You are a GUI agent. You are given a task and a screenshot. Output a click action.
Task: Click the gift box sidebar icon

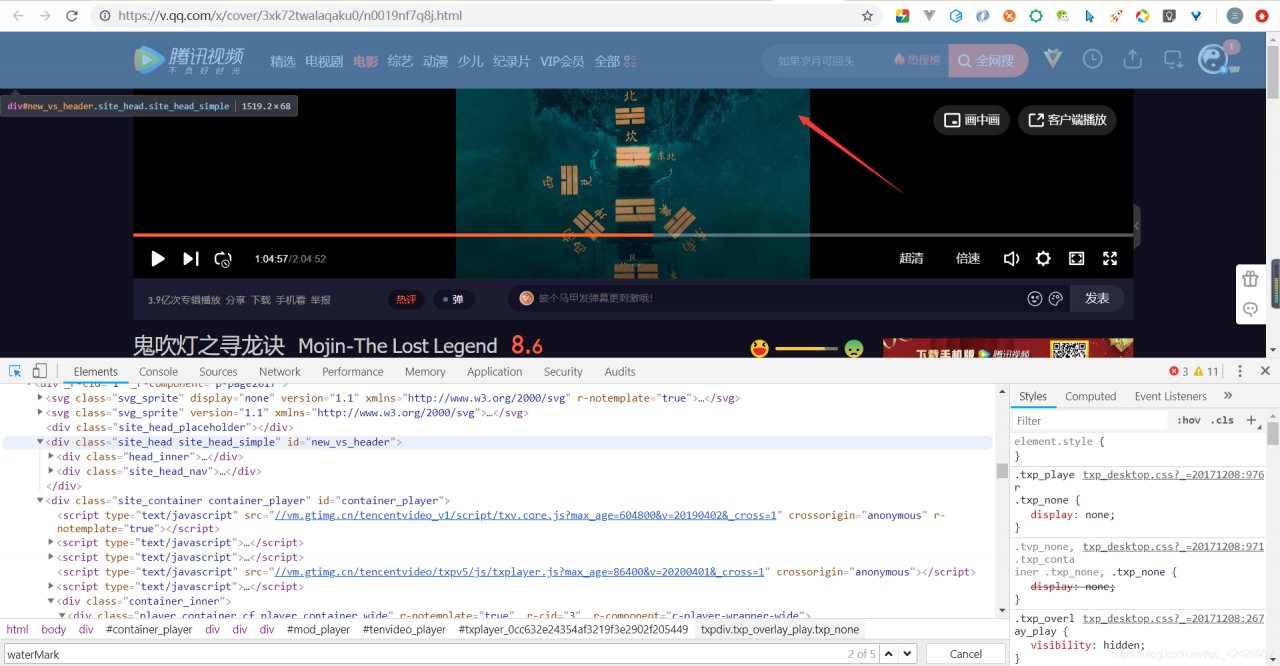coord(1250,279)
